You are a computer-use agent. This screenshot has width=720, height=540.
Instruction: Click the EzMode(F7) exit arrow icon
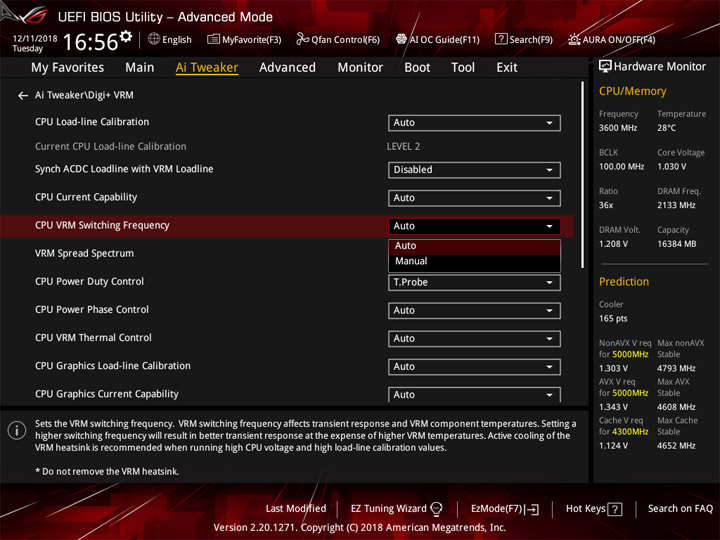point(533,509)
